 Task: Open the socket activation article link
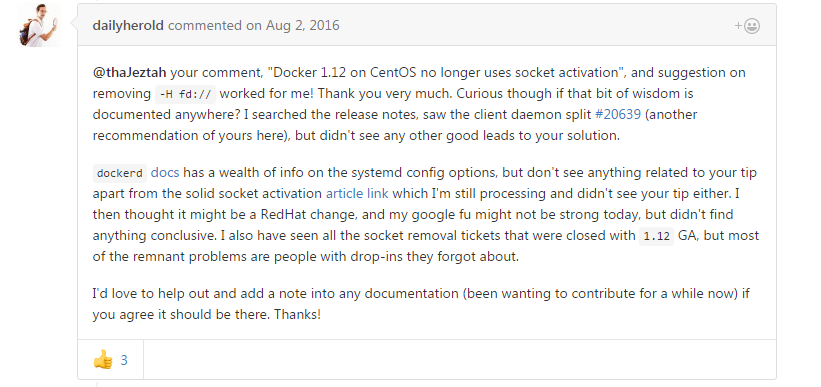pyautogui.click(x=357, y=193)
